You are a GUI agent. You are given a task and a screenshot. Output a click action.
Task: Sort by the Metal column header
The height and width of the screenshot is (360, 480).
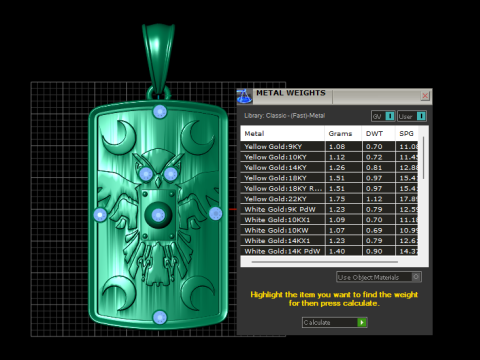coord(282,133)
